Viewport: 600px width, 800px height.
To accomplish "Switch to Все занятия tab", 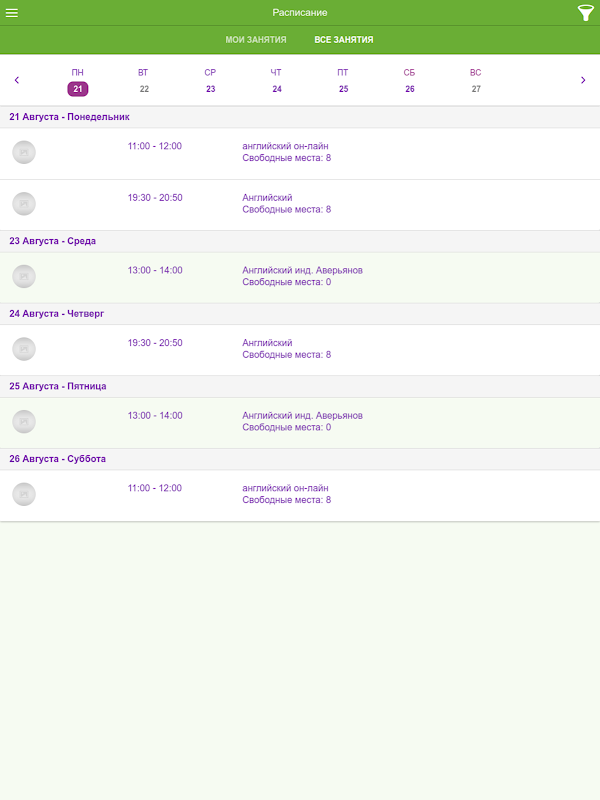I will pos(344,39).
